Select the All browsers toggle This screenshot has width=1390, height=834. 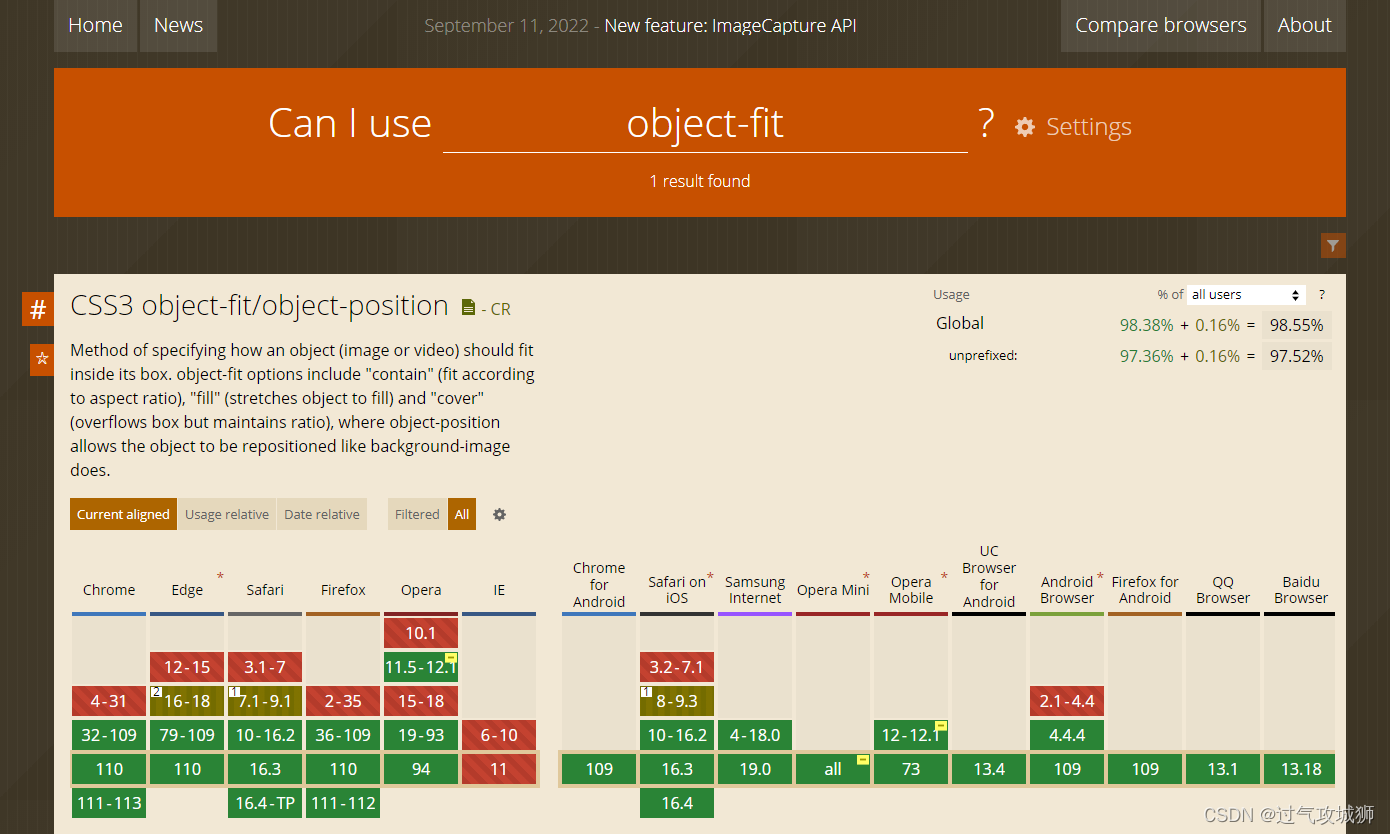coord(462,514)
